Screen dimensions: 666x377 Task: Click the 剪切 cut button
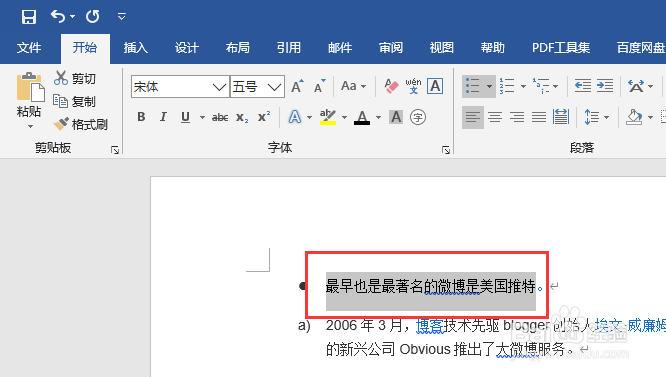tap(75, 79)
